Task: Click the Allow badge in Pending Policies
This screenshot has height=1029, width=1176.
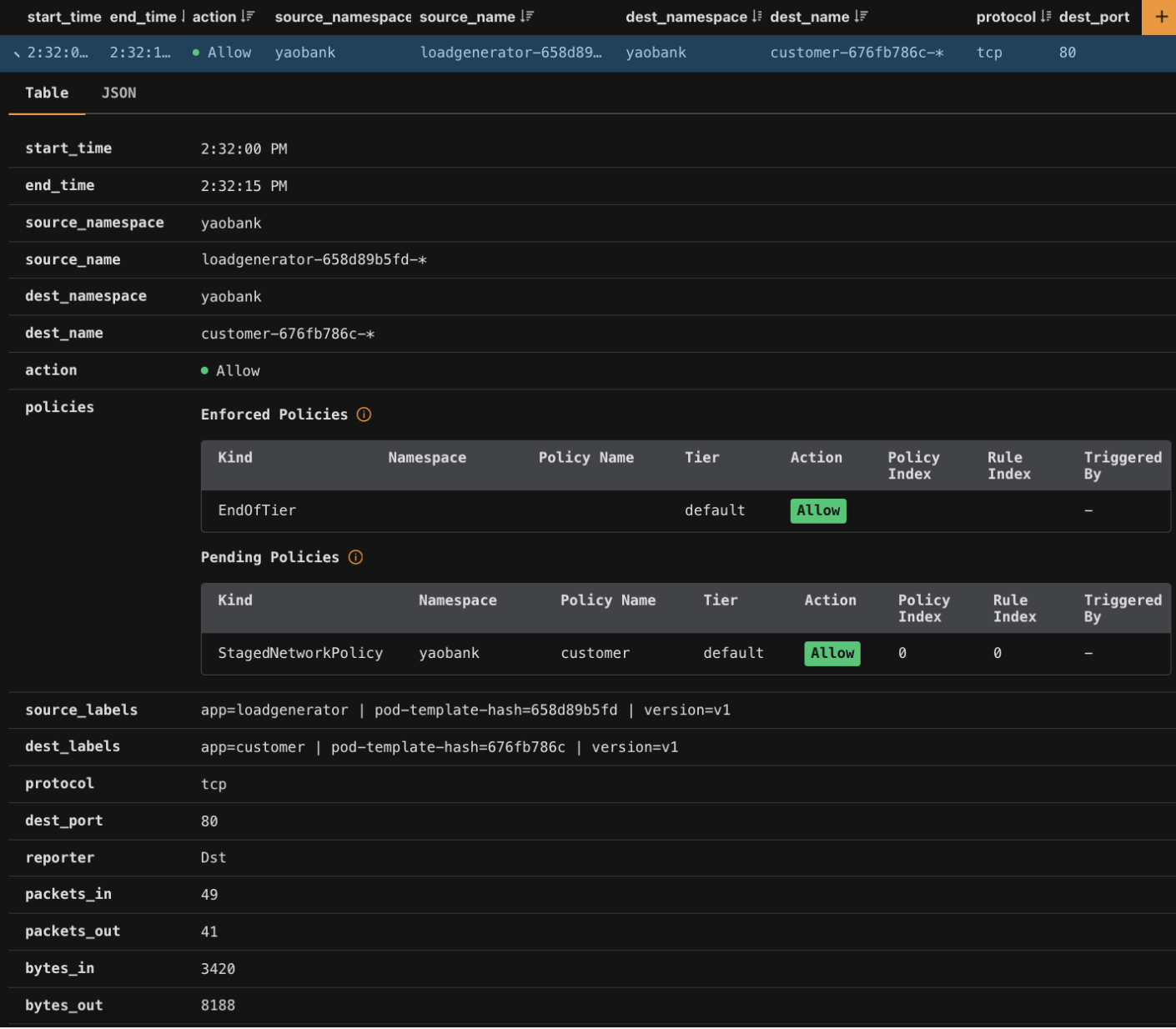Action: click(x=832, y=653)
